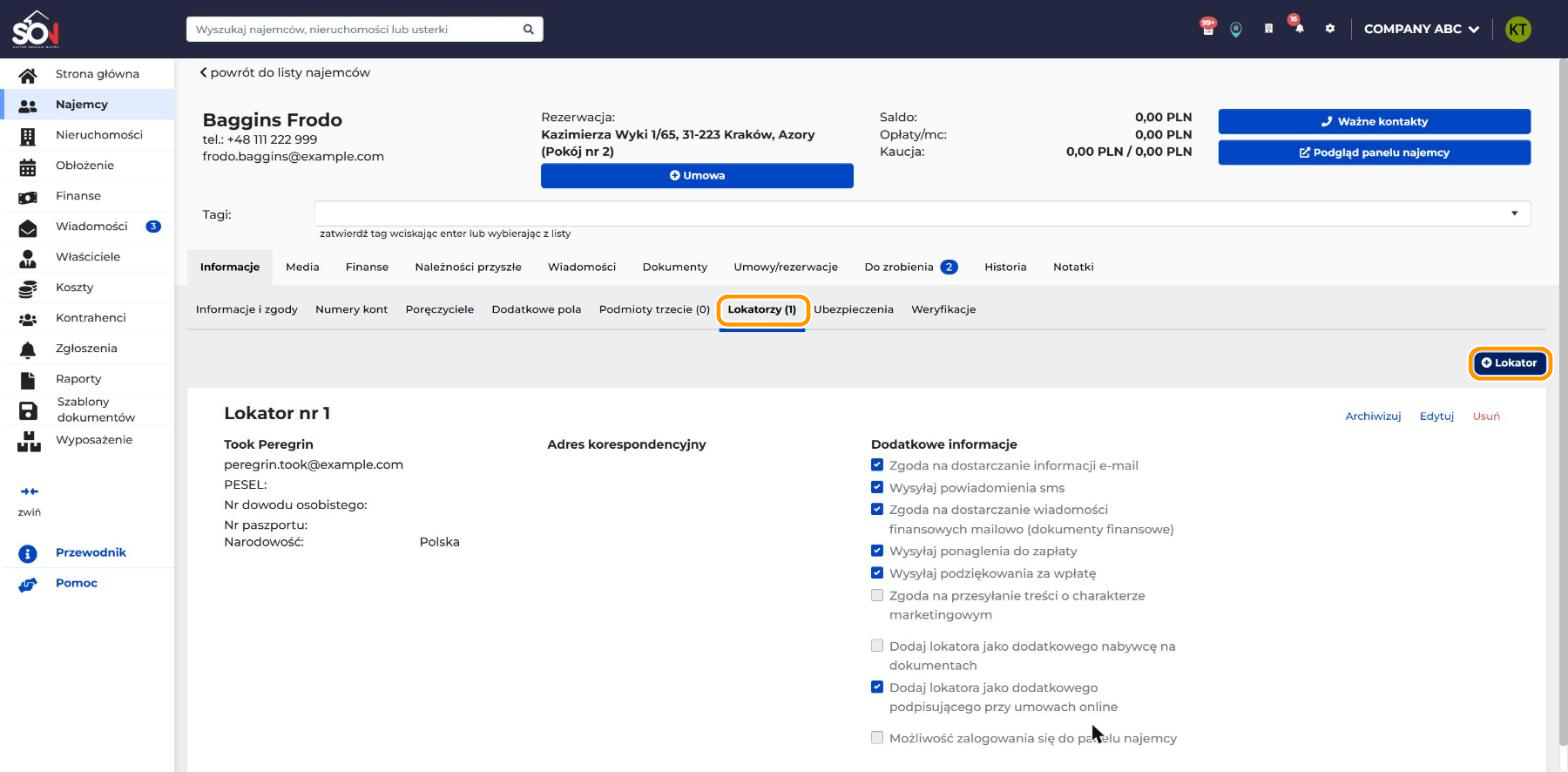Switch to the Ubezpieczenia sub-tab
Viewport: 1568px width, 772px height.
[853, 310]
